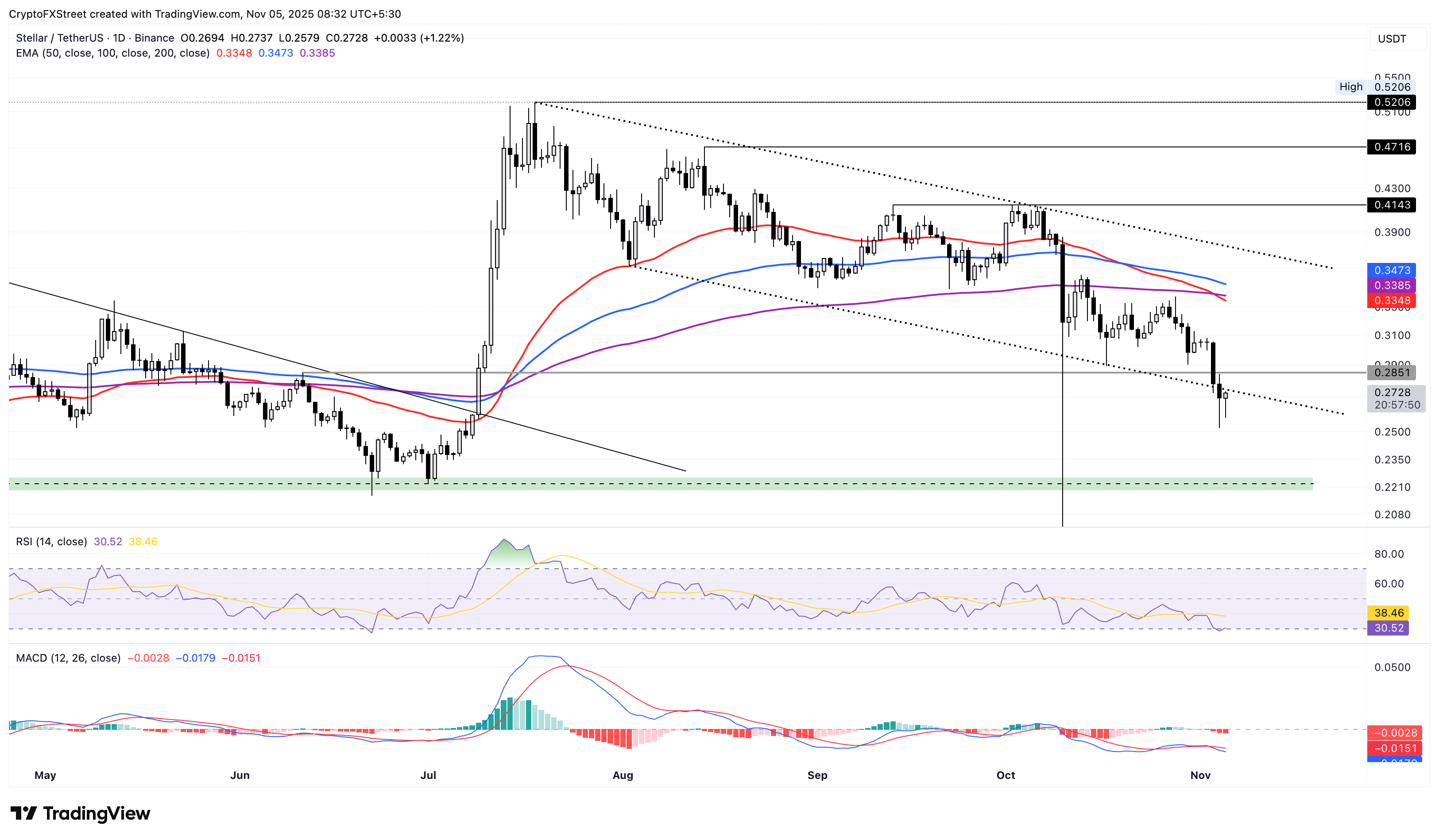1439x840 pixels.
Task: Click the red 0.3348 EMA value in legend
Action: point(234,53)
